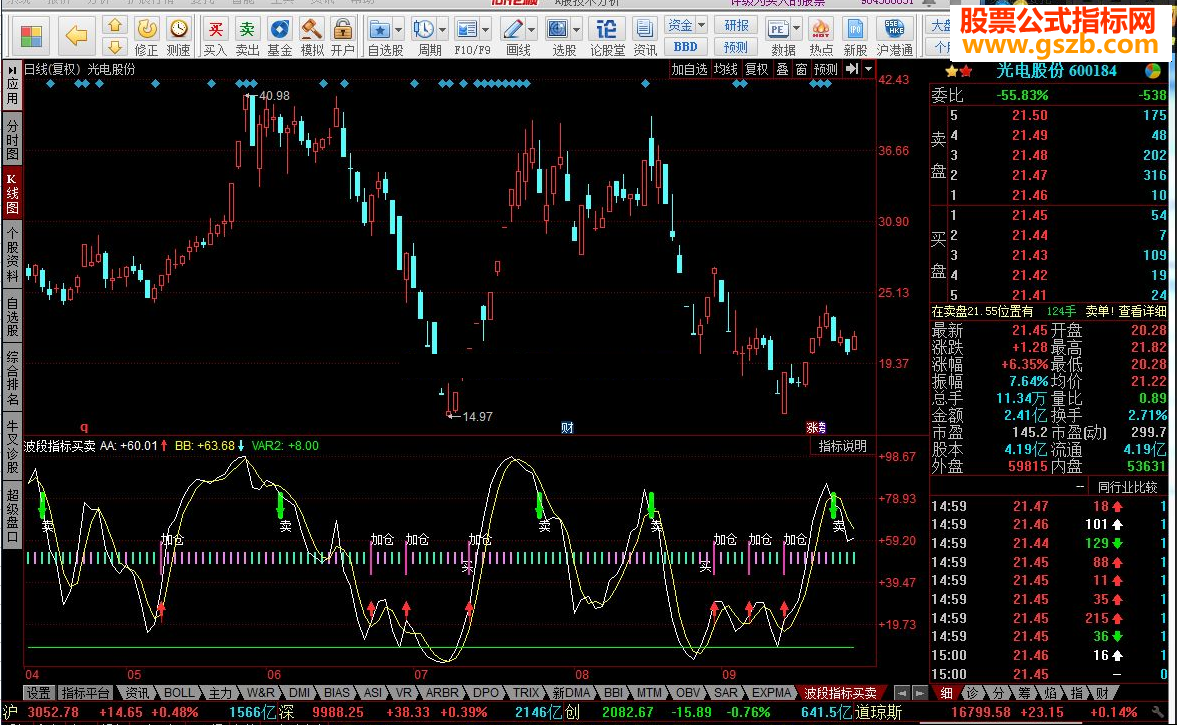The height and width of the screenshot is (725, 1177).
Task: Toggle the 预测 button in chart header
Action: 826,69
